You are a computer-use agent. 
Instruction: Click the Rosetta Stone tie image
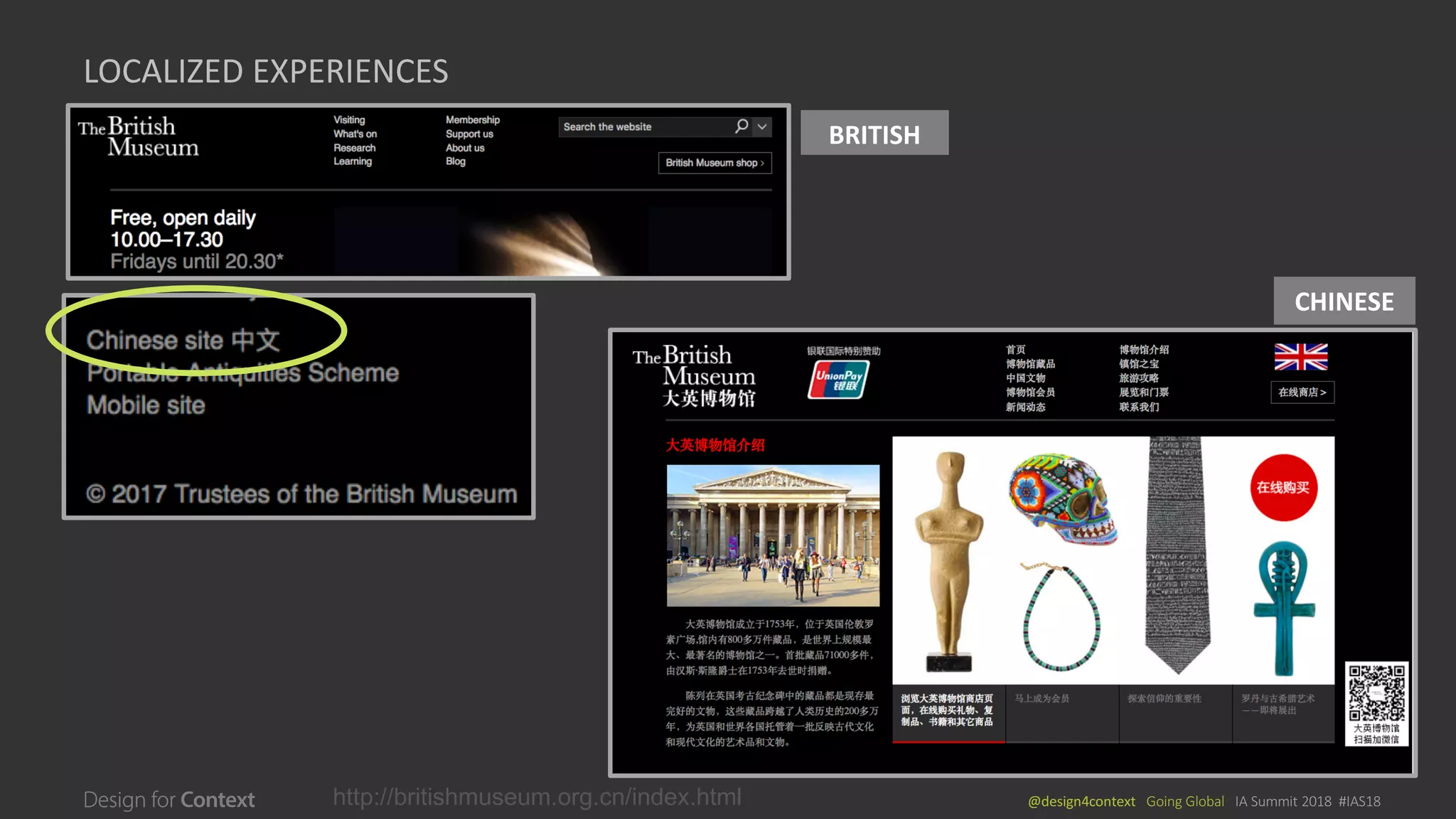tap(1177, 555)
